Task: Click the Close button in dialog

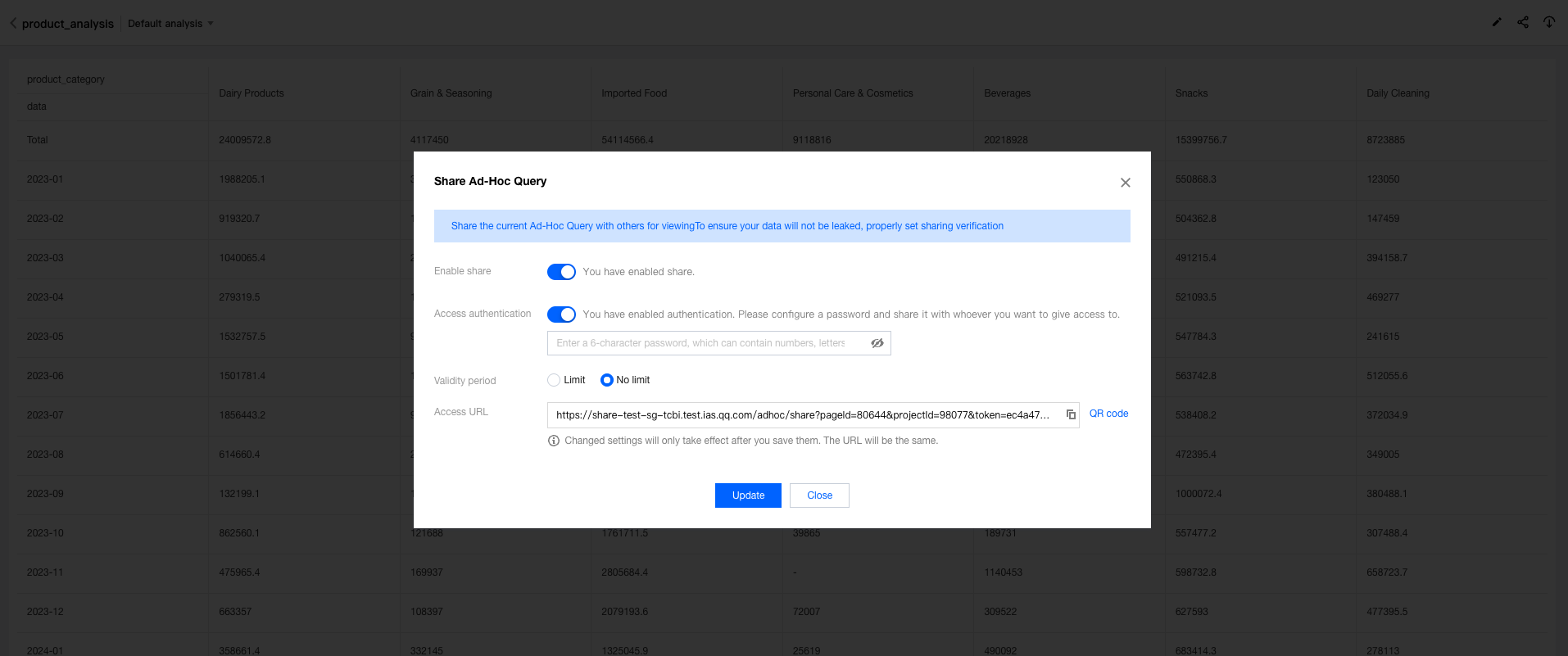Action: point(819,495)
